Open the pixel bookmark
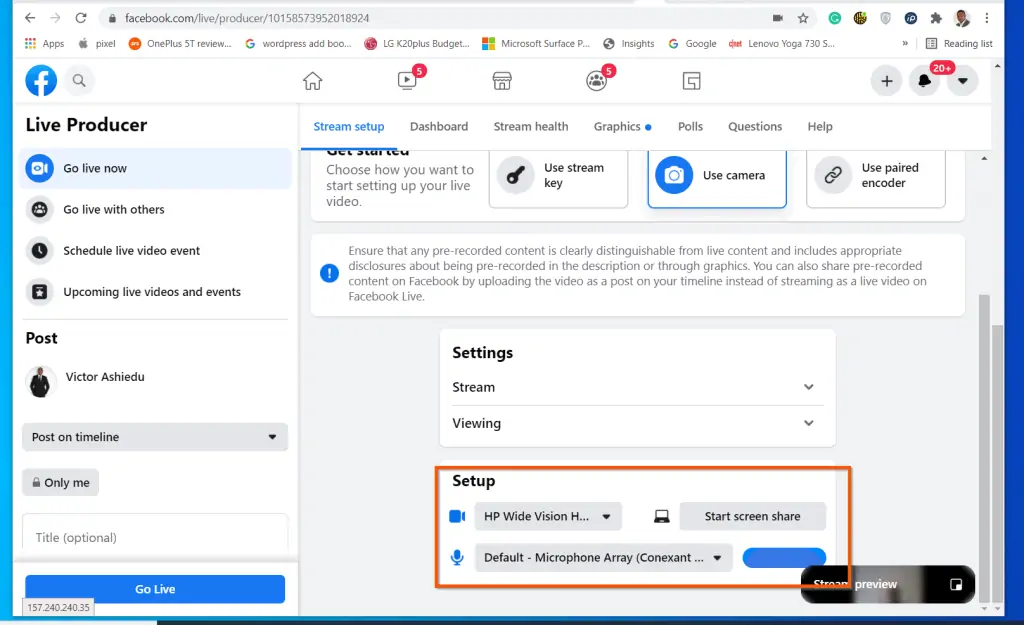The width and height of the screenshot is (1024, 625). coord(97,44)
